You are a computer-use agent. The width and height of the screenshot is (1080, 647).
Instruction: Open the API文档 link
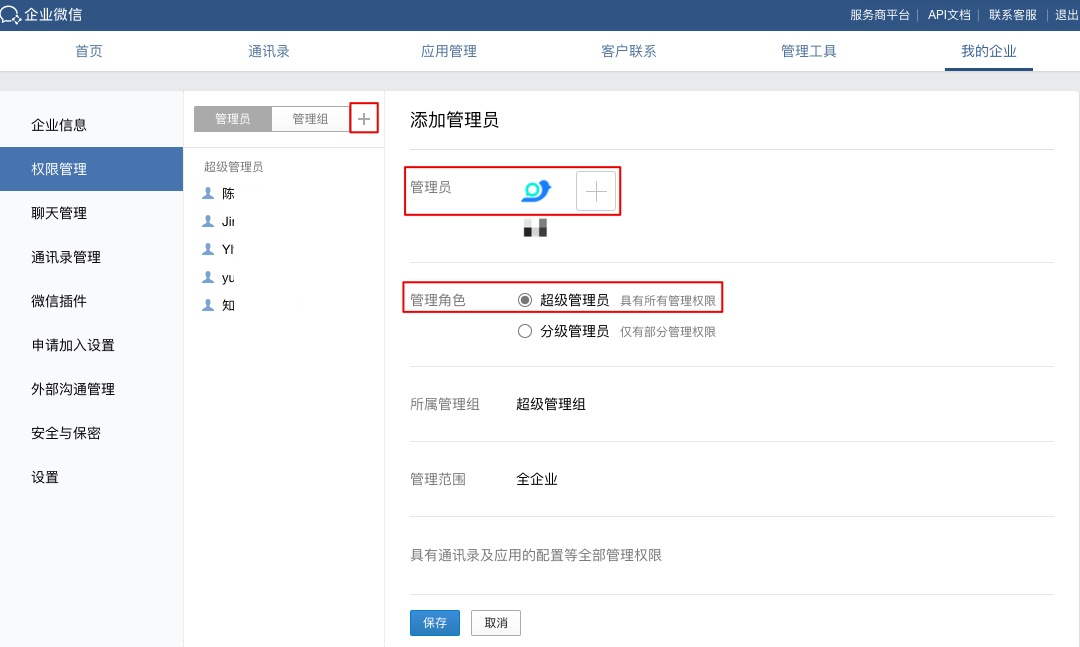pyautogui.click(x=949, y=15)
